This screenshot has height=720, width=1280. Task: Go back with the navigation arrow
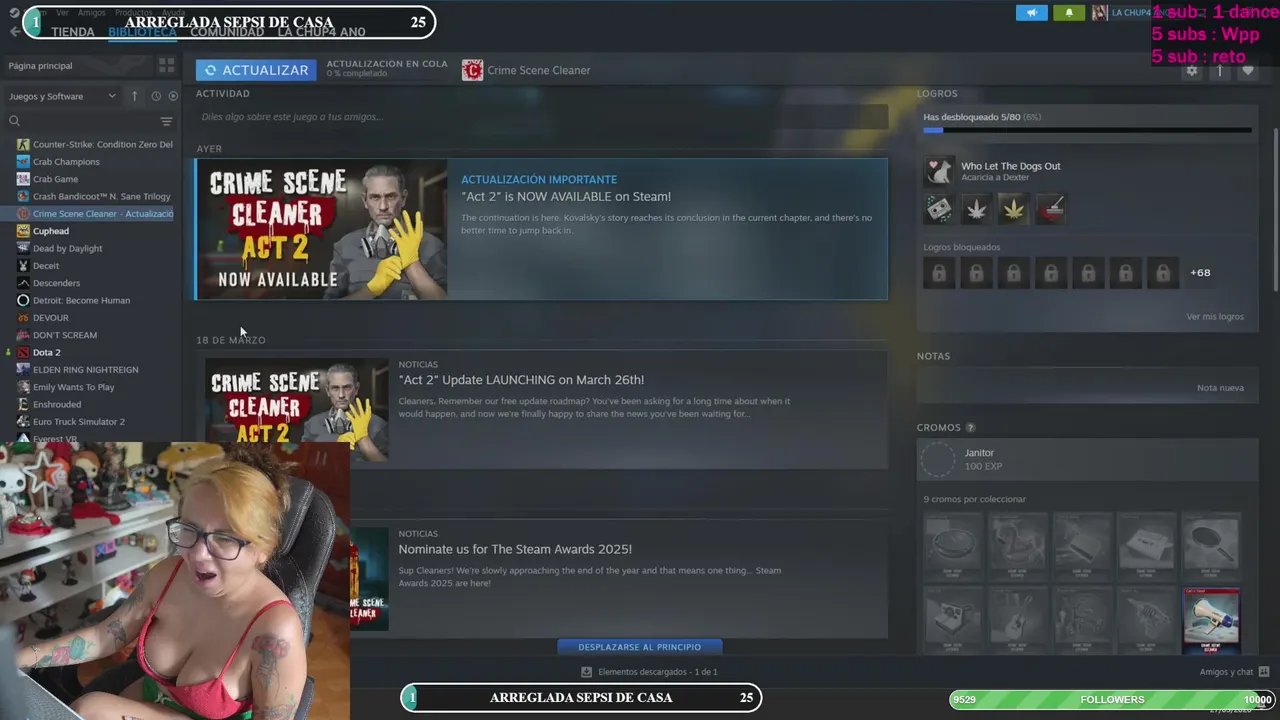[14, 31]
